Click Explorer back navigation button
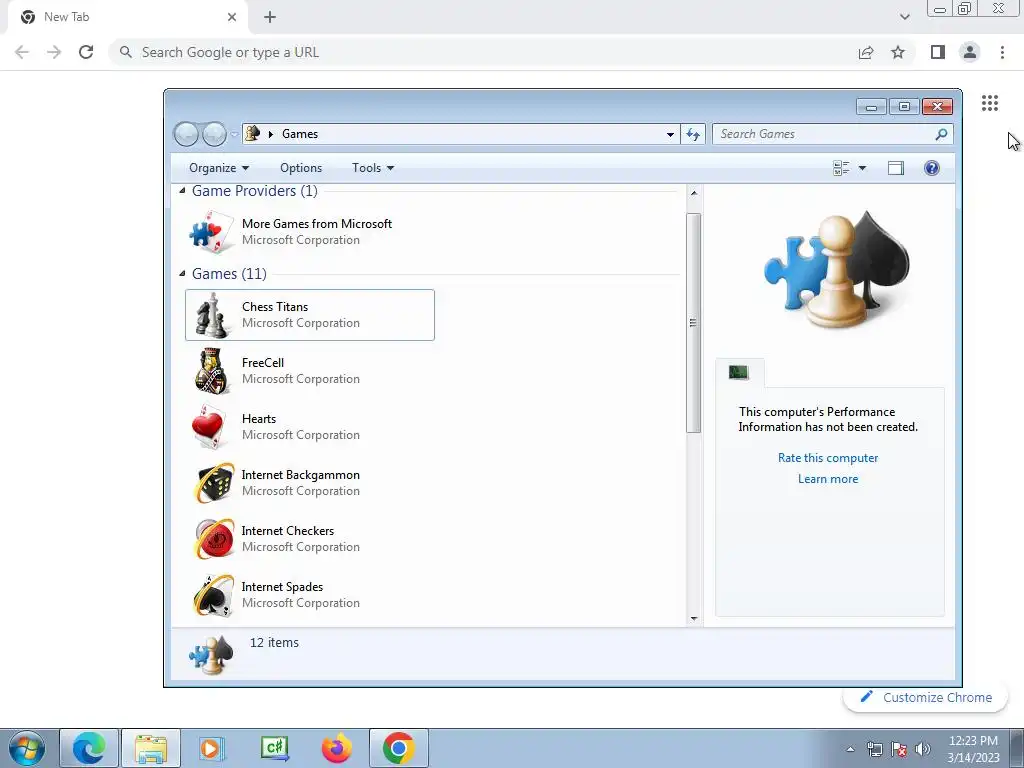This screenshot has width=1024, height=768. point(186,134)
